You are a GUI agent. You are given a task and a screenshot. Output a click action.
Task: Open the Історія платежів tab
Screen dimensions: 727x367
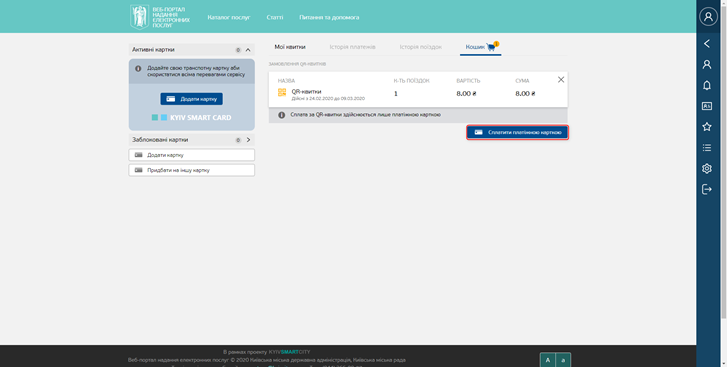pyautogui.click(x=352, y=47)
